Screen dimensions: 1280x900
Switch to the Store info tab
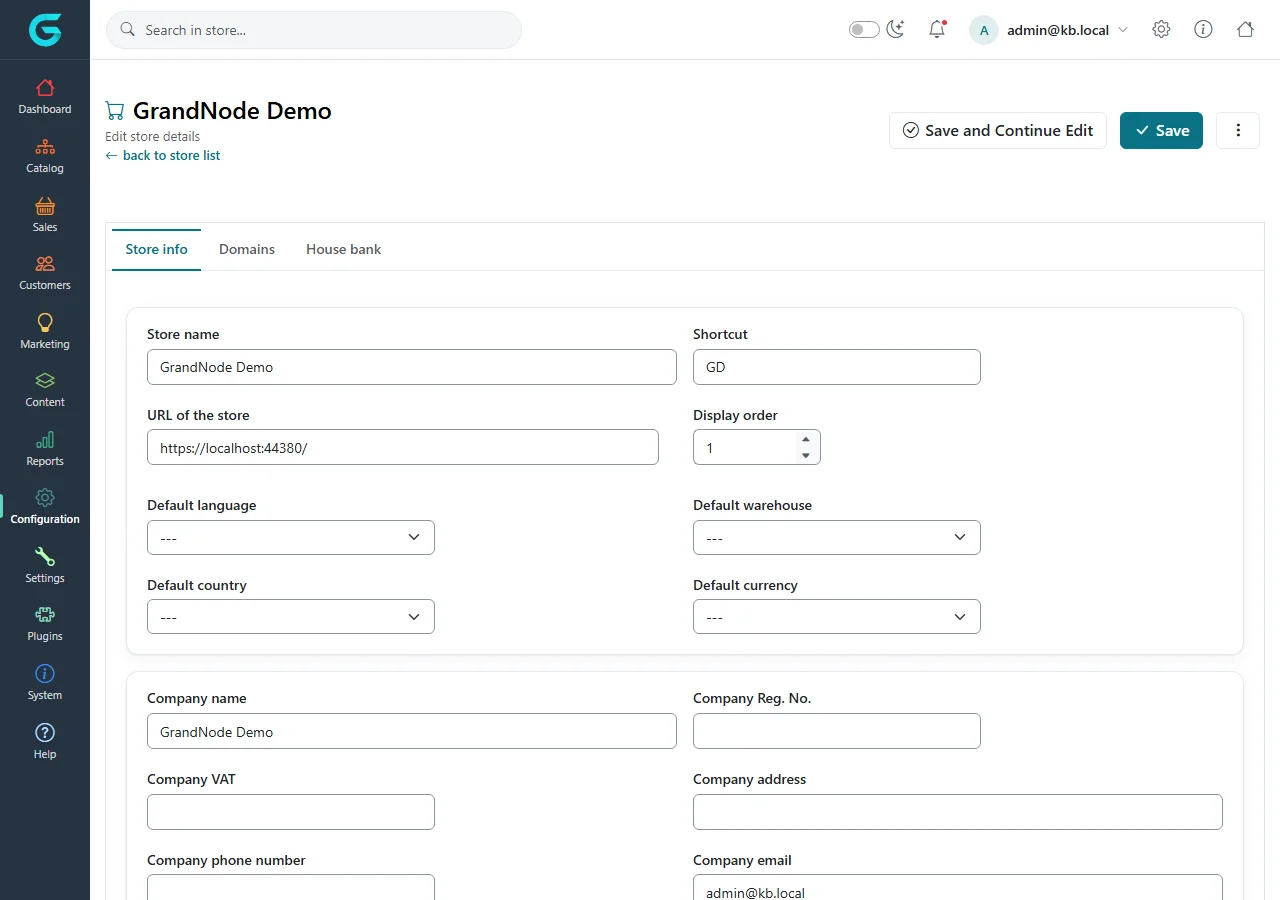click(157, 249)
